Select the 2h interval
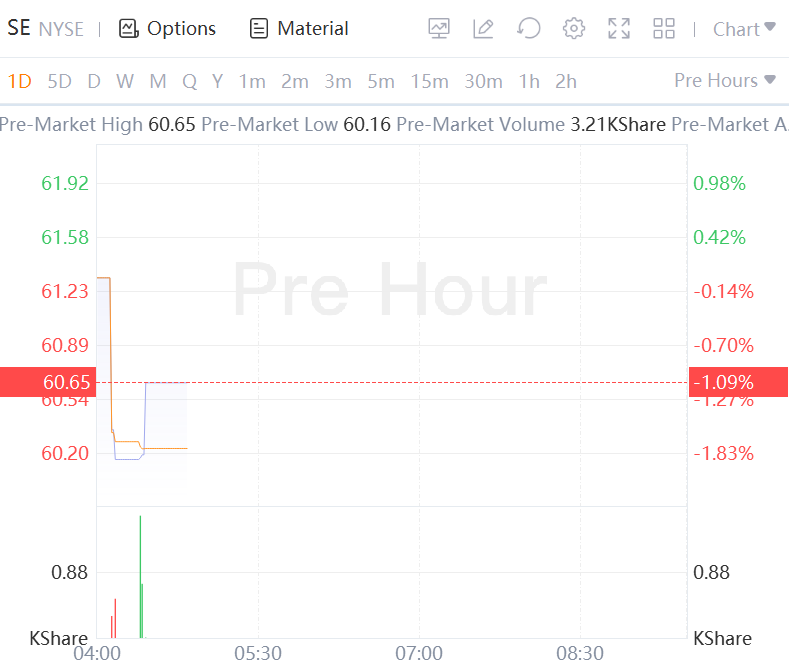 [566, 81]
